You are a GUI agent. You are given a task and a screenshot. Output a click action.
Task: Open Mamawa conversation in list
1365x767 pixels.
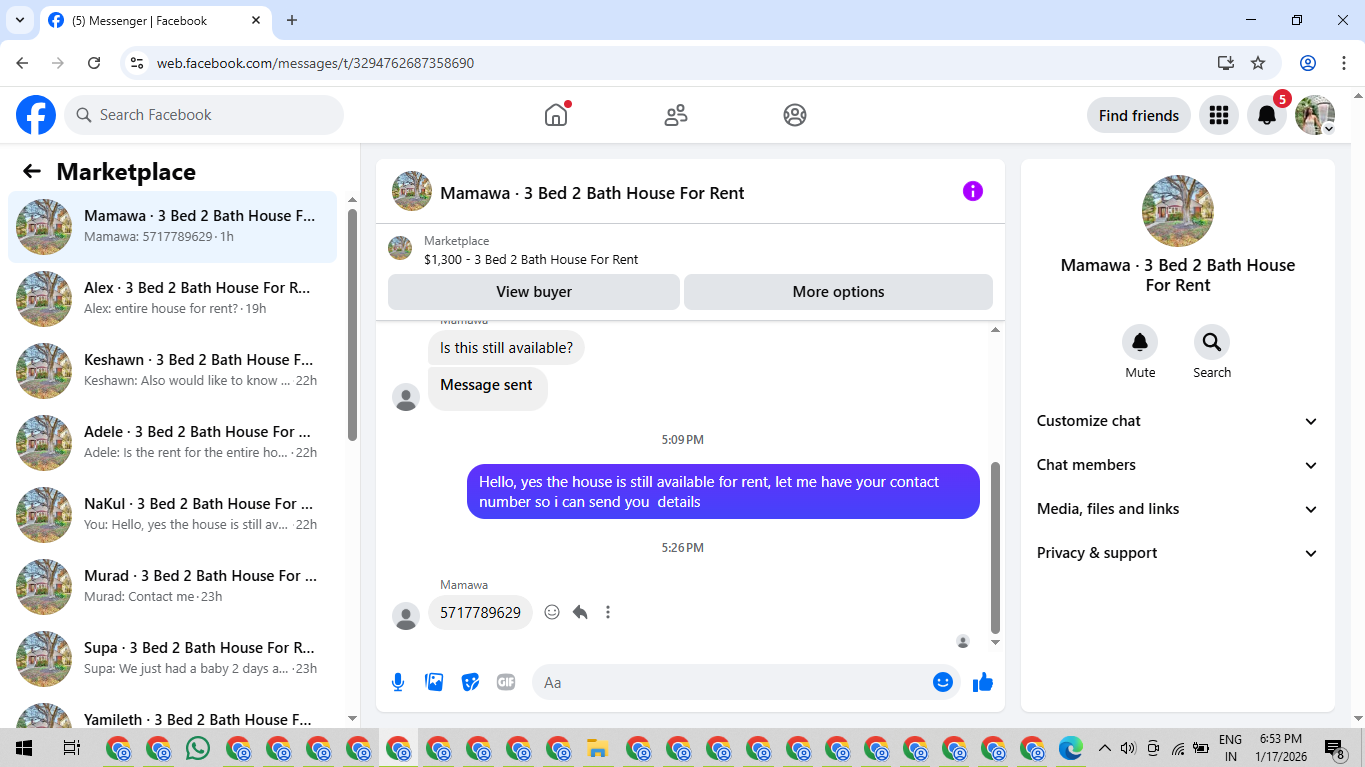pos(173,227)
